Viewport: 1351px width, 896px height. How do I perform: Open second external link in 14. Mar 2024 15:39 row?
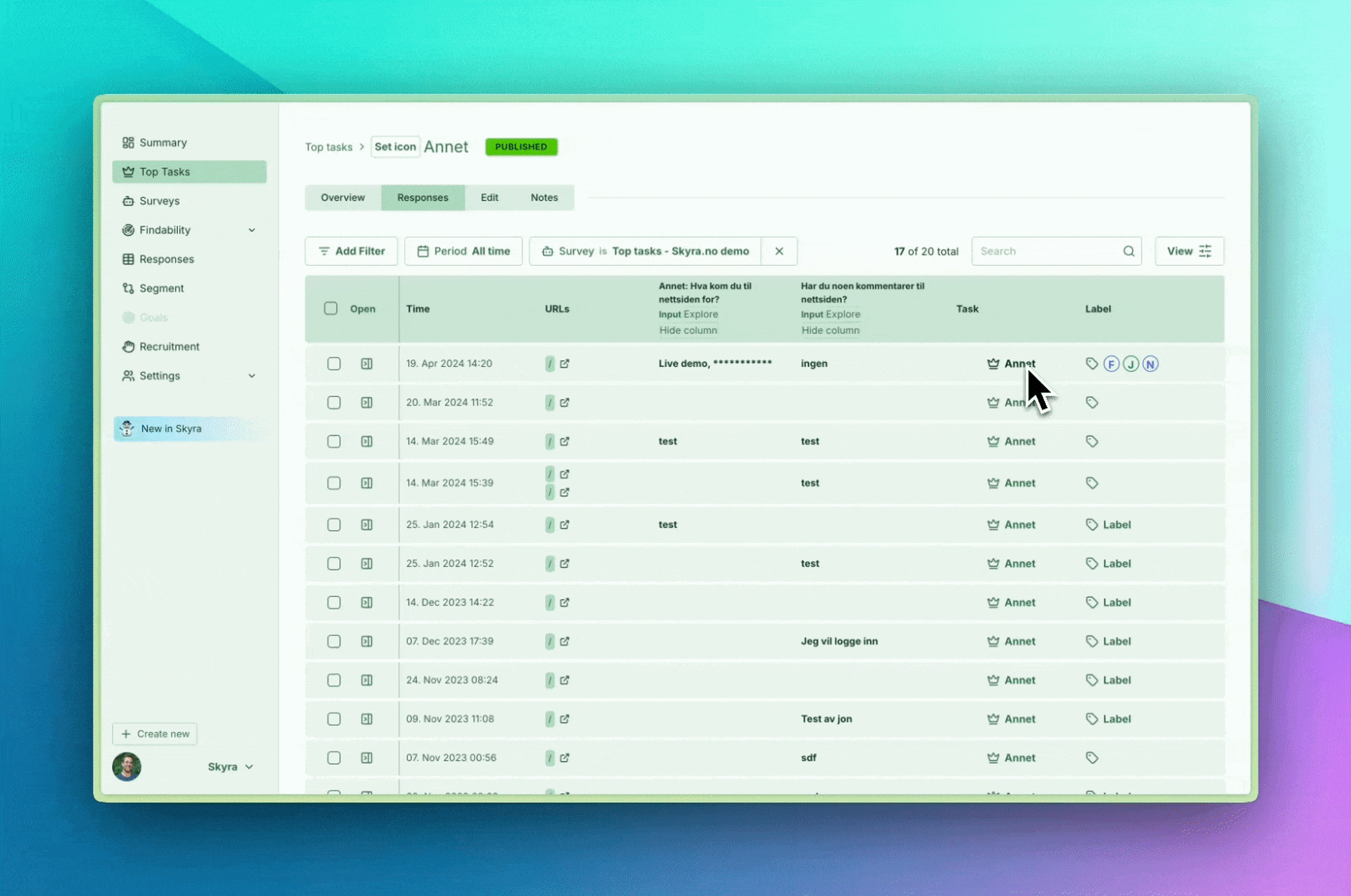(564, 492)
